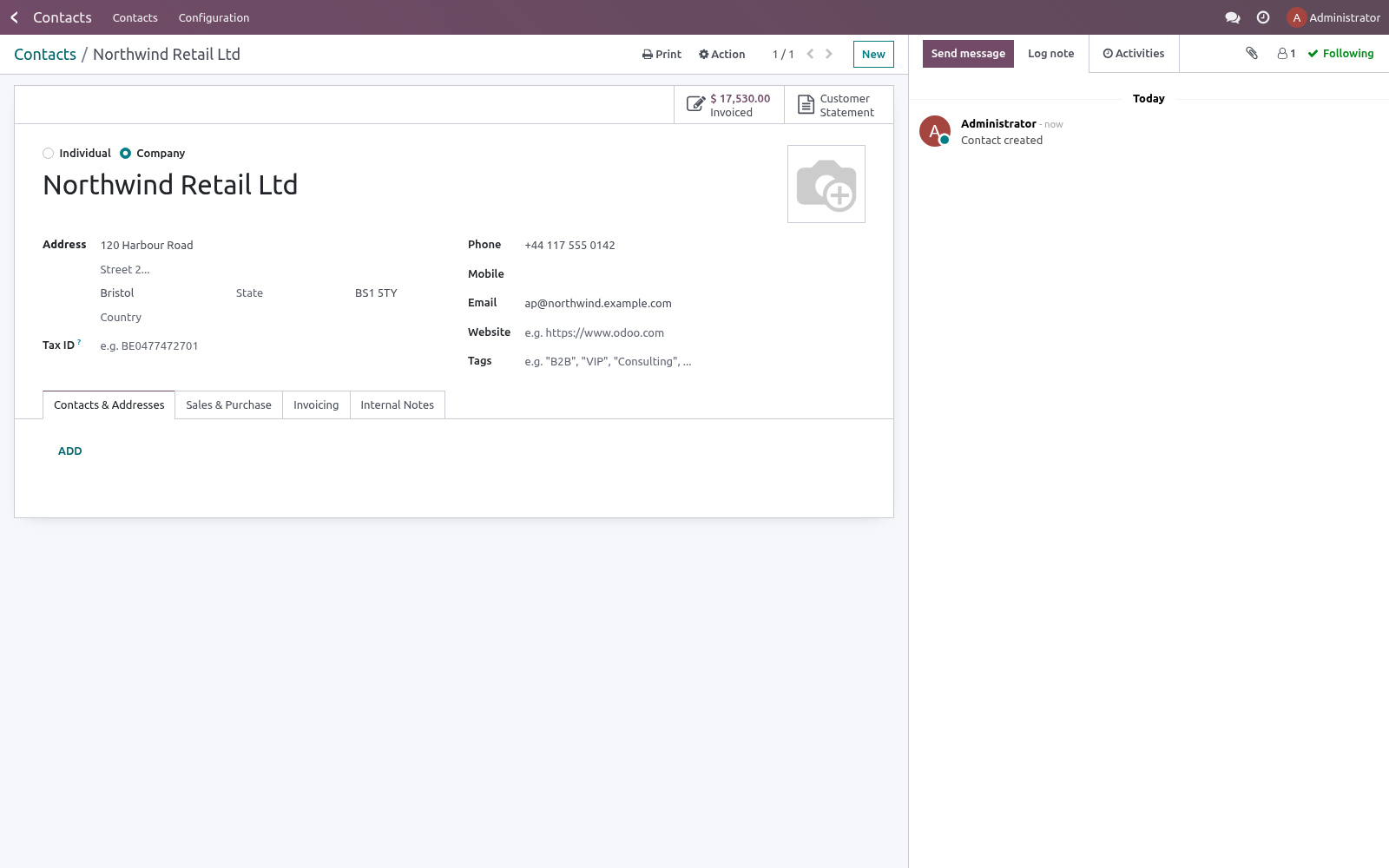Click Send message button

pos(968,54)
